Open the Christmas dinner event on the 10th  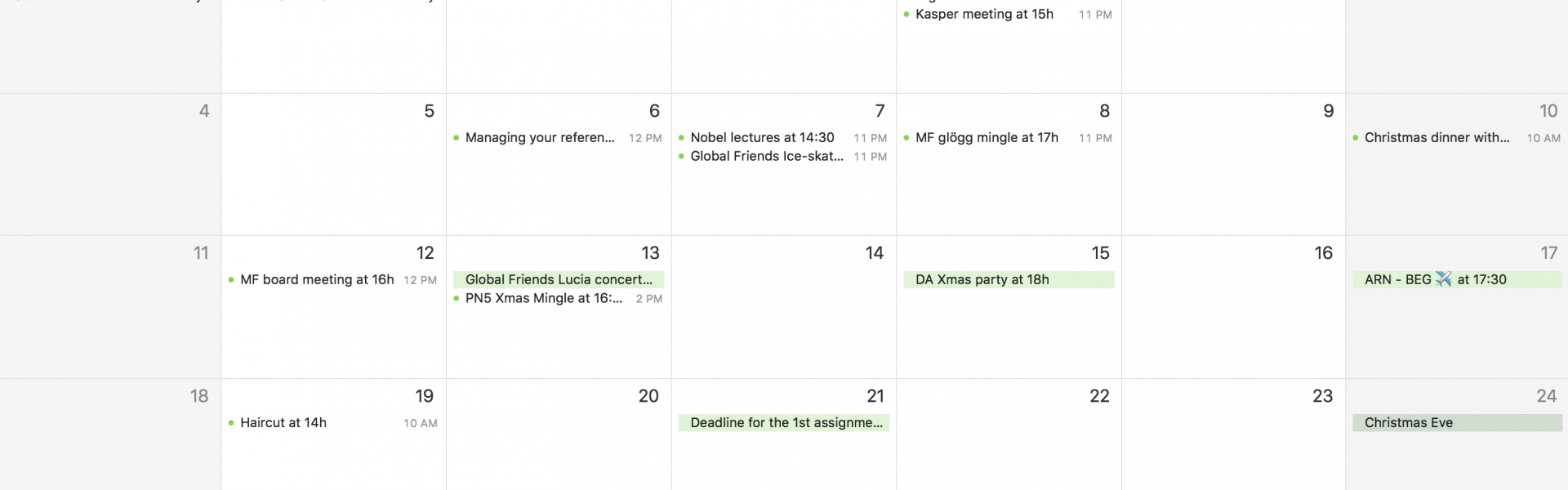1457,138
